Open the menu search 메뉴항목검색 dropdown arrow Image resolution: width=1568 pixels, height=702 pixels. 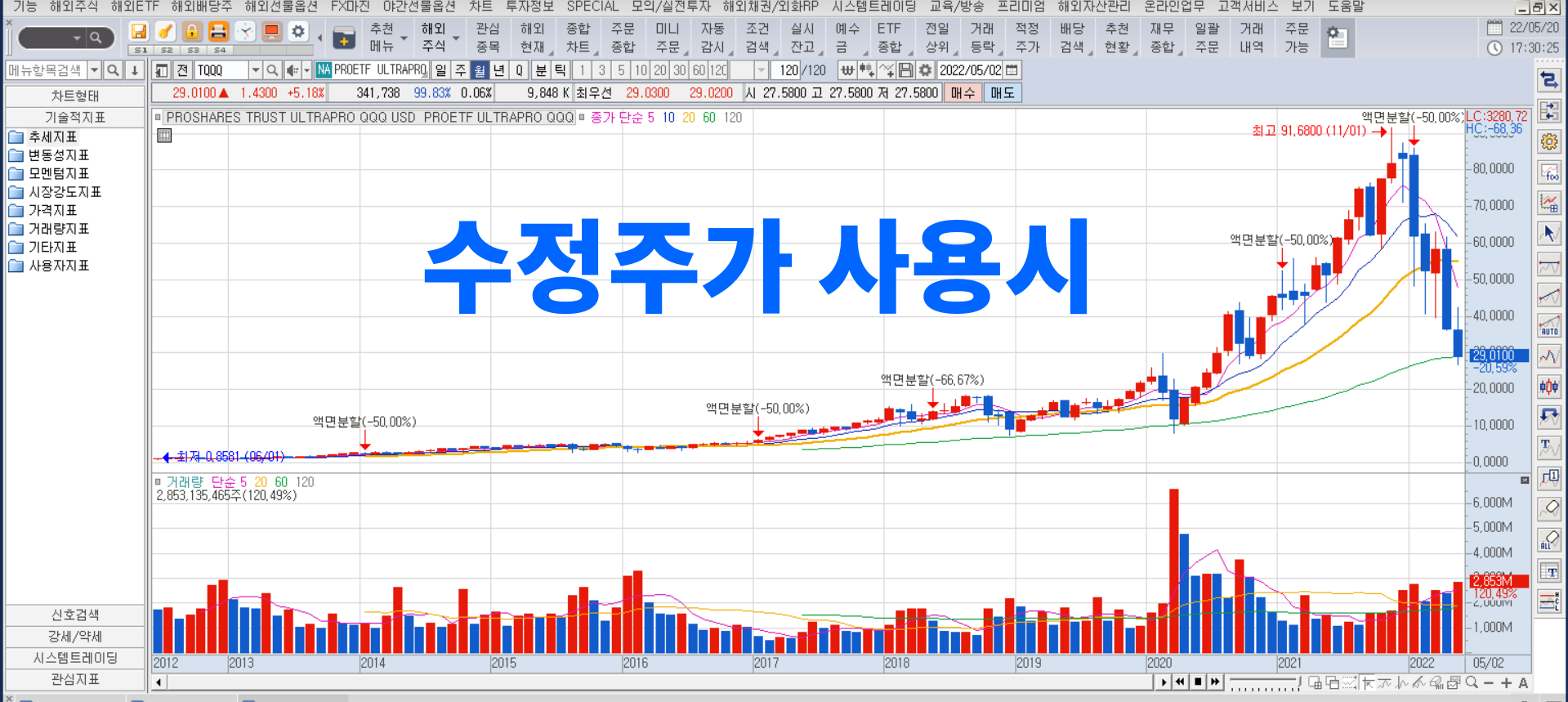tap(95, 70)
